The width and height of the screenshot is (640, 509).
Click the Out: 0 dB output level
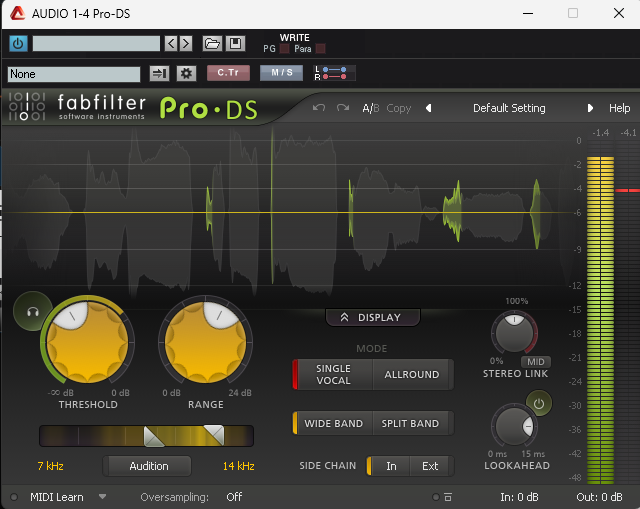point(599,497)
